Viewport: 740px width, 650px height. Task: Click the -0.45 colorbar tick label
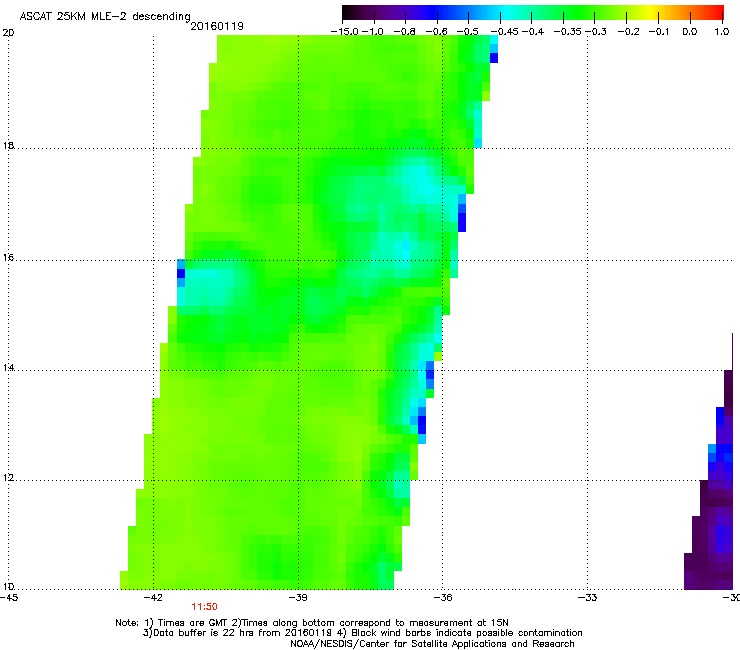pyautogui.click(x=505, y=32)
